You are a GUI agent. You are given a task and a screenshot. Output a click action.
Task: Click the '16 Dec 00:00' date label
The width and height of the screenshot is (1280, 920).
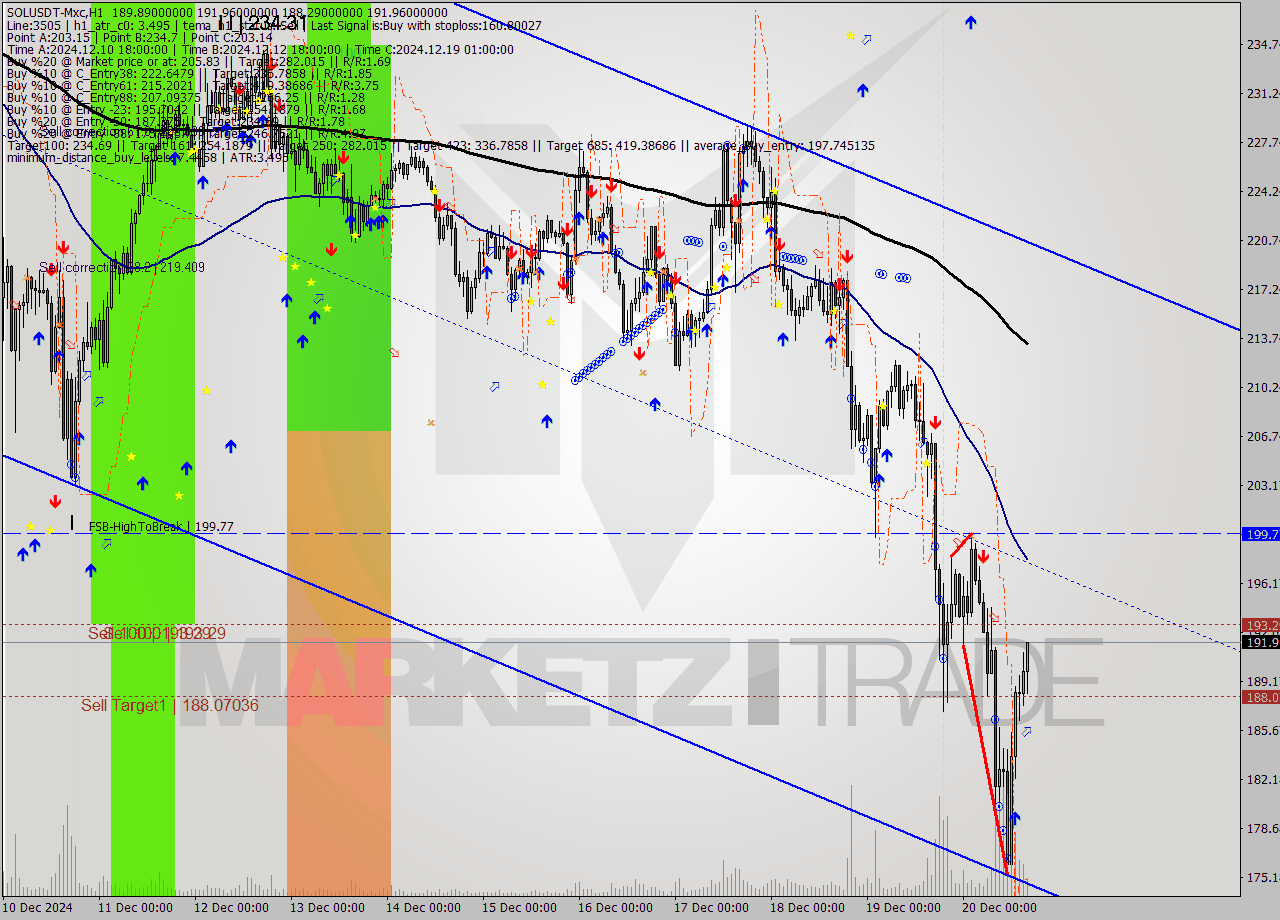click(x=615, y=908)
